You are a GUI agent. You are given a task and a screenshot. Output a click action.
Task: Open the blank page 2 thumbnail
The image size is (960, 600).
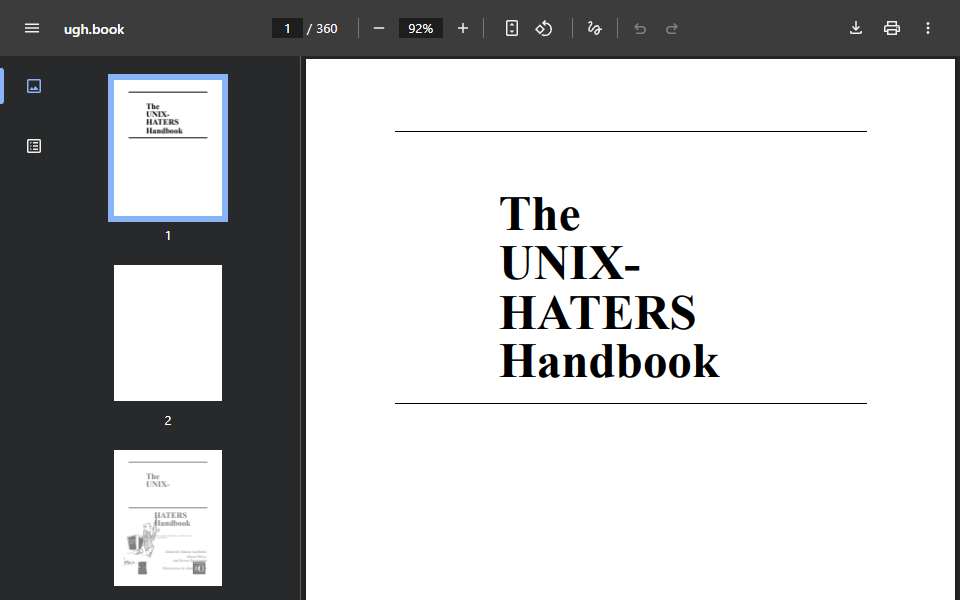168,333
